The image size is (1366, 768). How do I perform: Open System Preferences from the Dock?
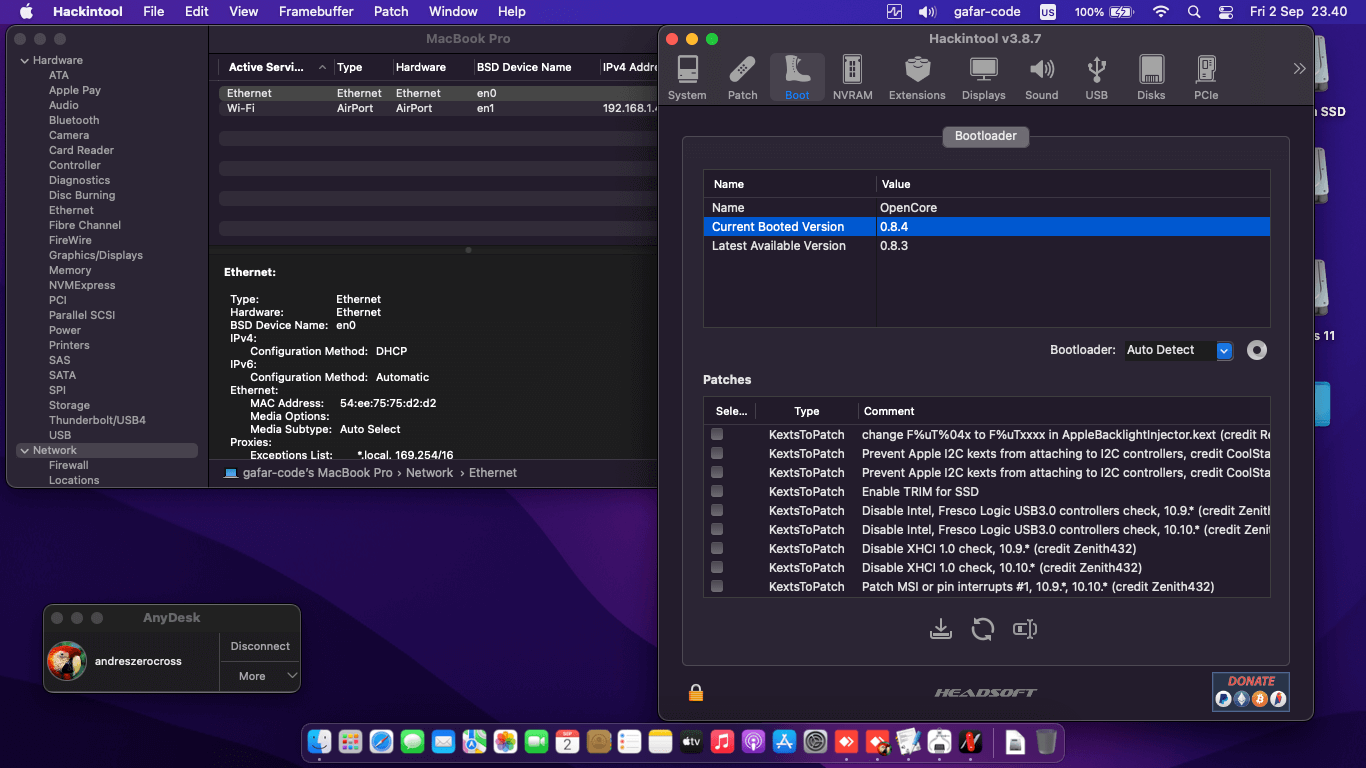816,741
